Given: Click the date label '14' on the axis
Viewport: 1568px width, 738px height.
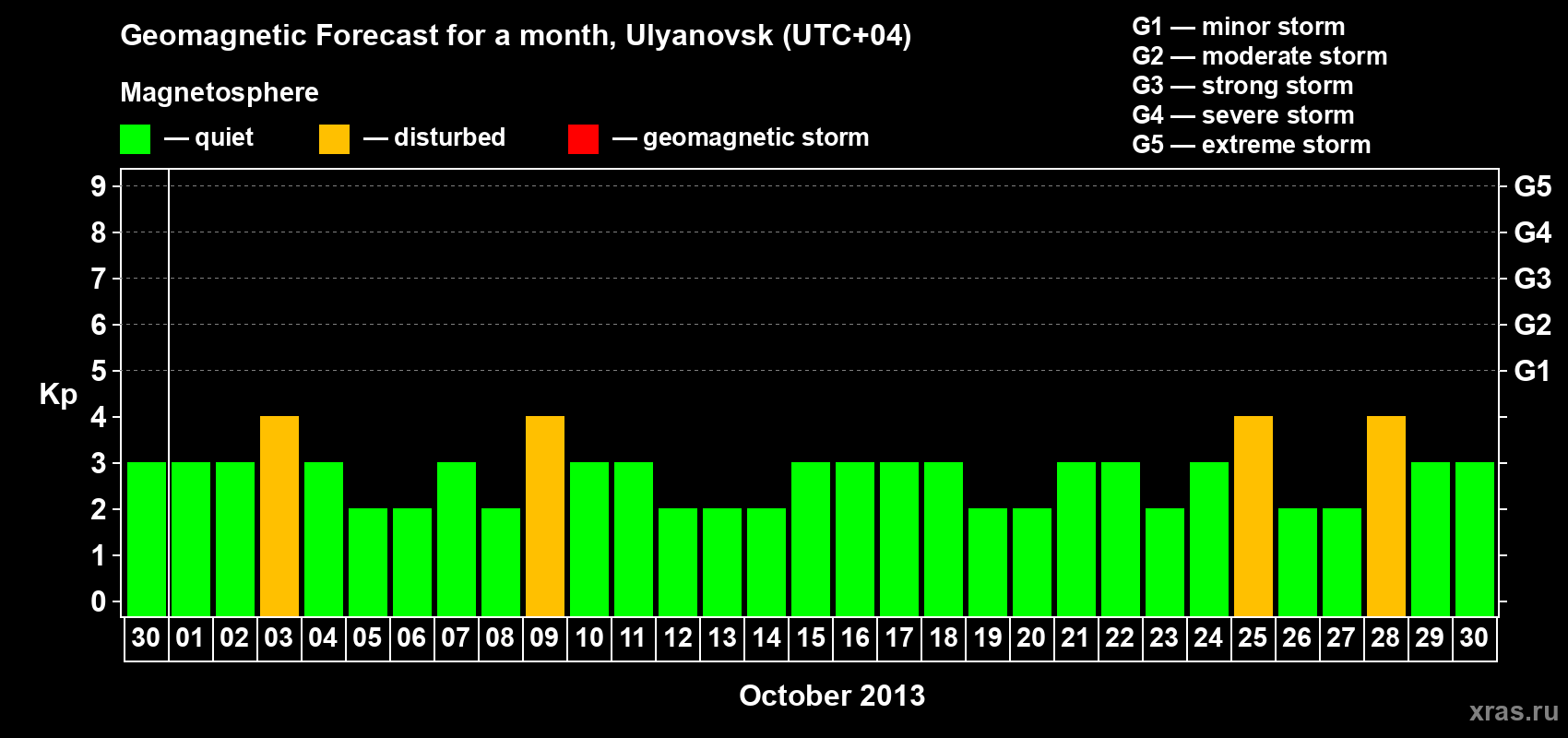Looking at the screenshot, I should coord(766,638).
